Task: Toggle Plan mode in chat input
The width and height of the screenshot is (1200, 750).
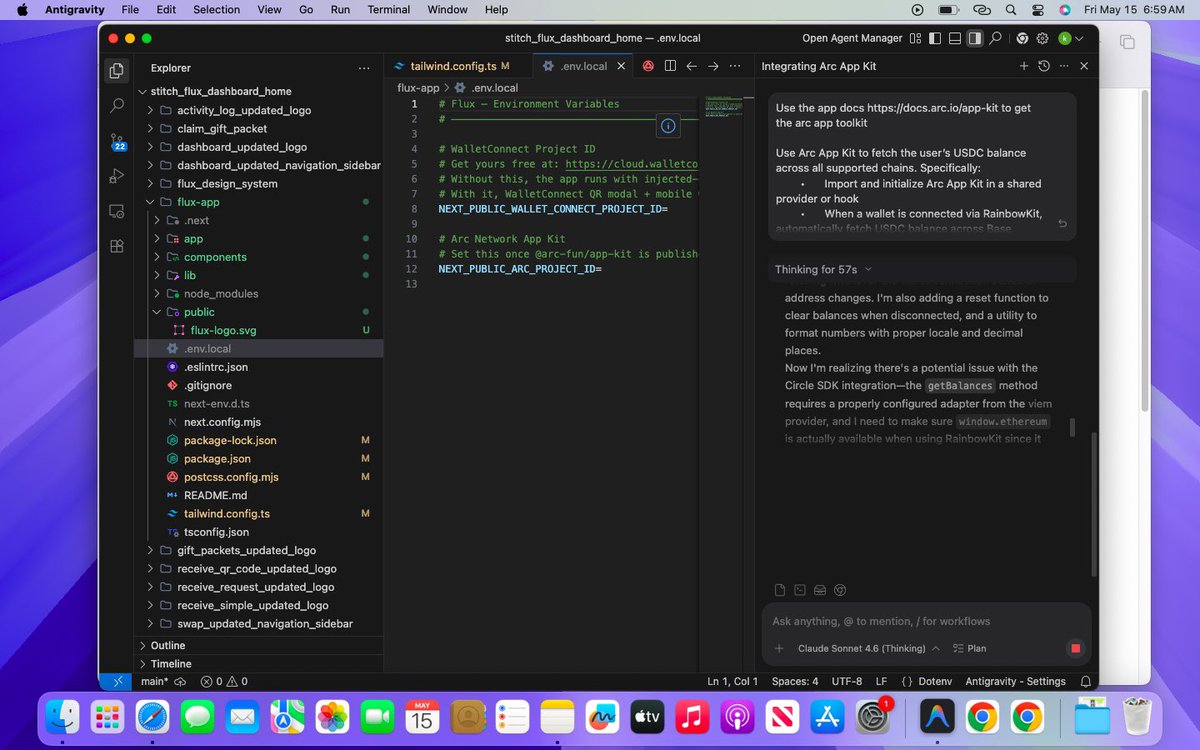Action: click(970, 648)
